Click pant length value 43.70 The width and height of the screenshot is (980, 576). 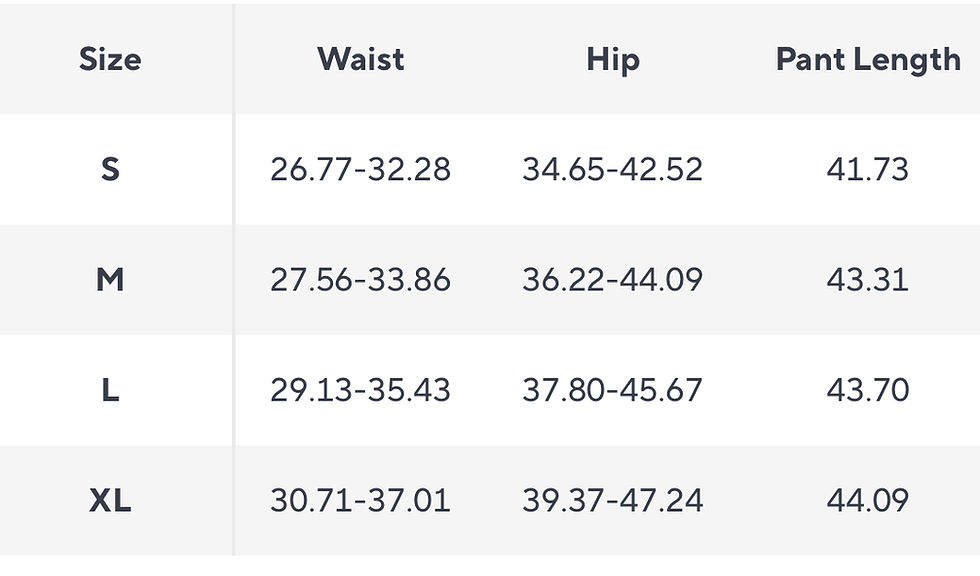[x=867, y=389]
